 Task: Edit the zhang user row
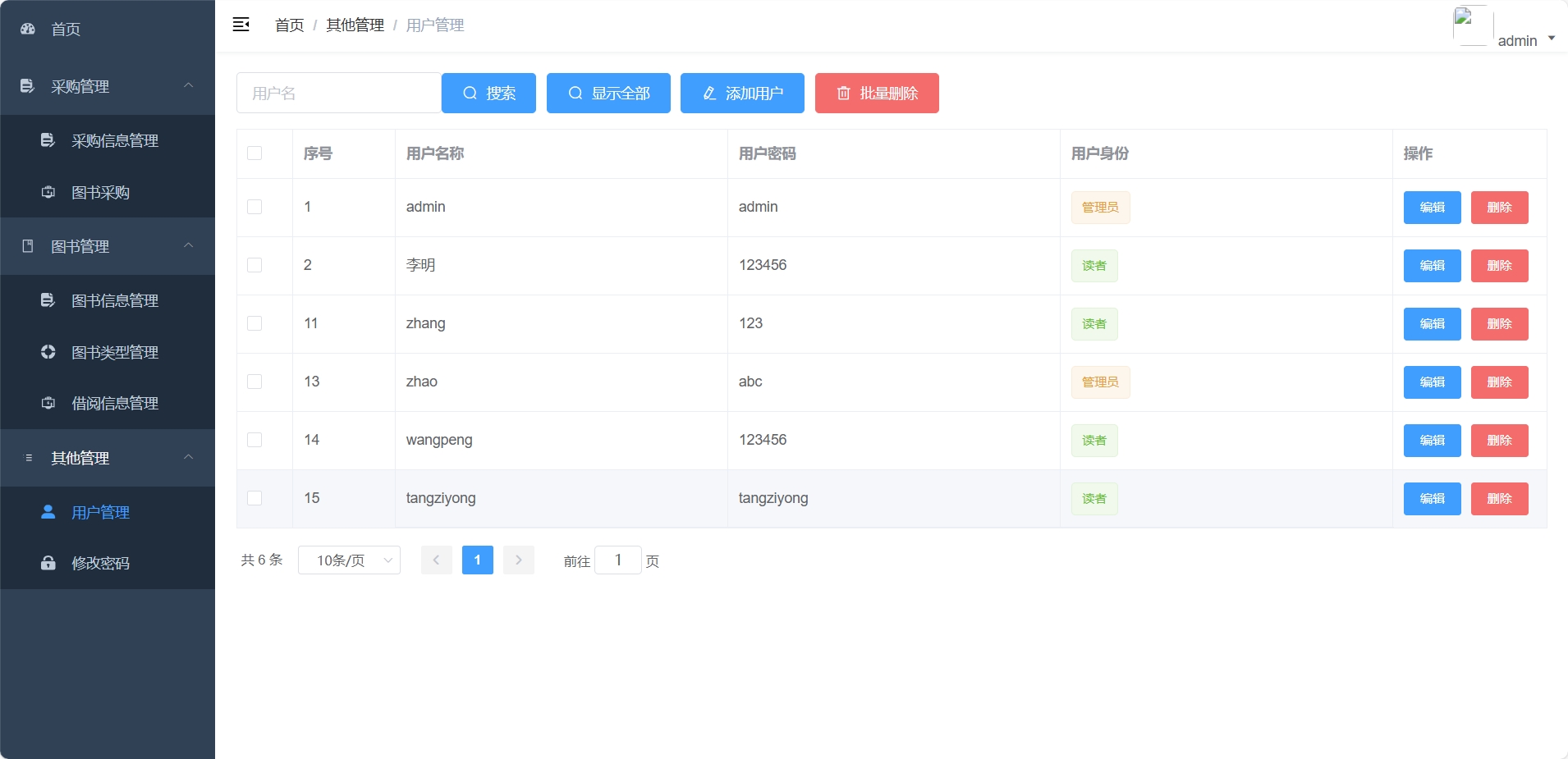(1432, 324)
